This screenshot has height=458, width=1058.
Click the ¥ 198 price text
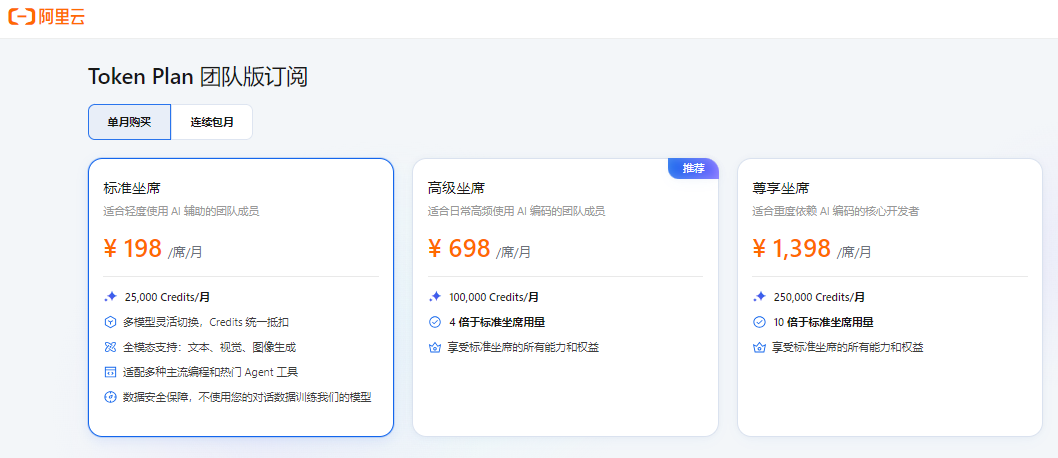133,249
